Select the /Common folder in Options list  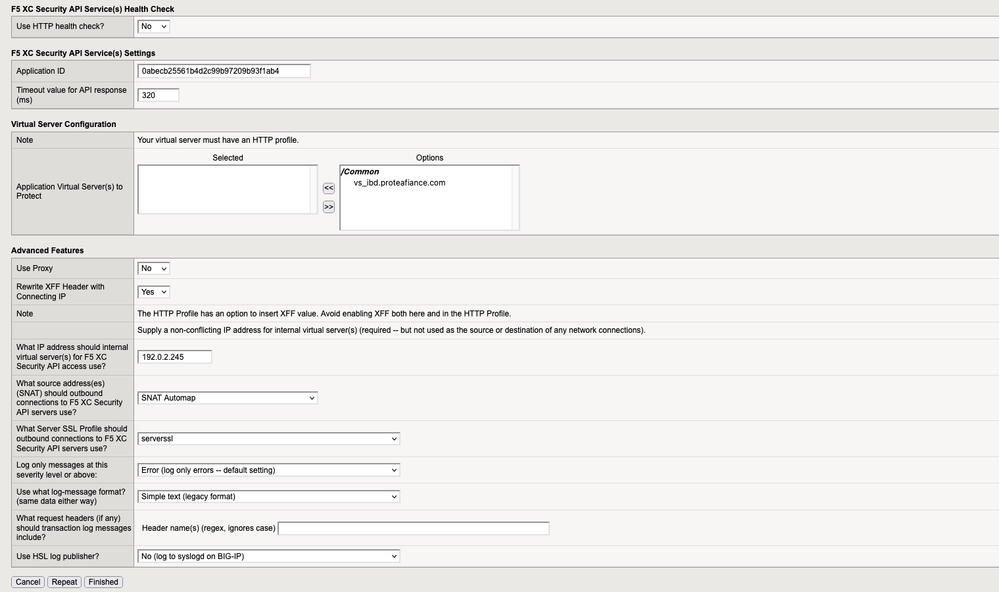click(360, 172)
